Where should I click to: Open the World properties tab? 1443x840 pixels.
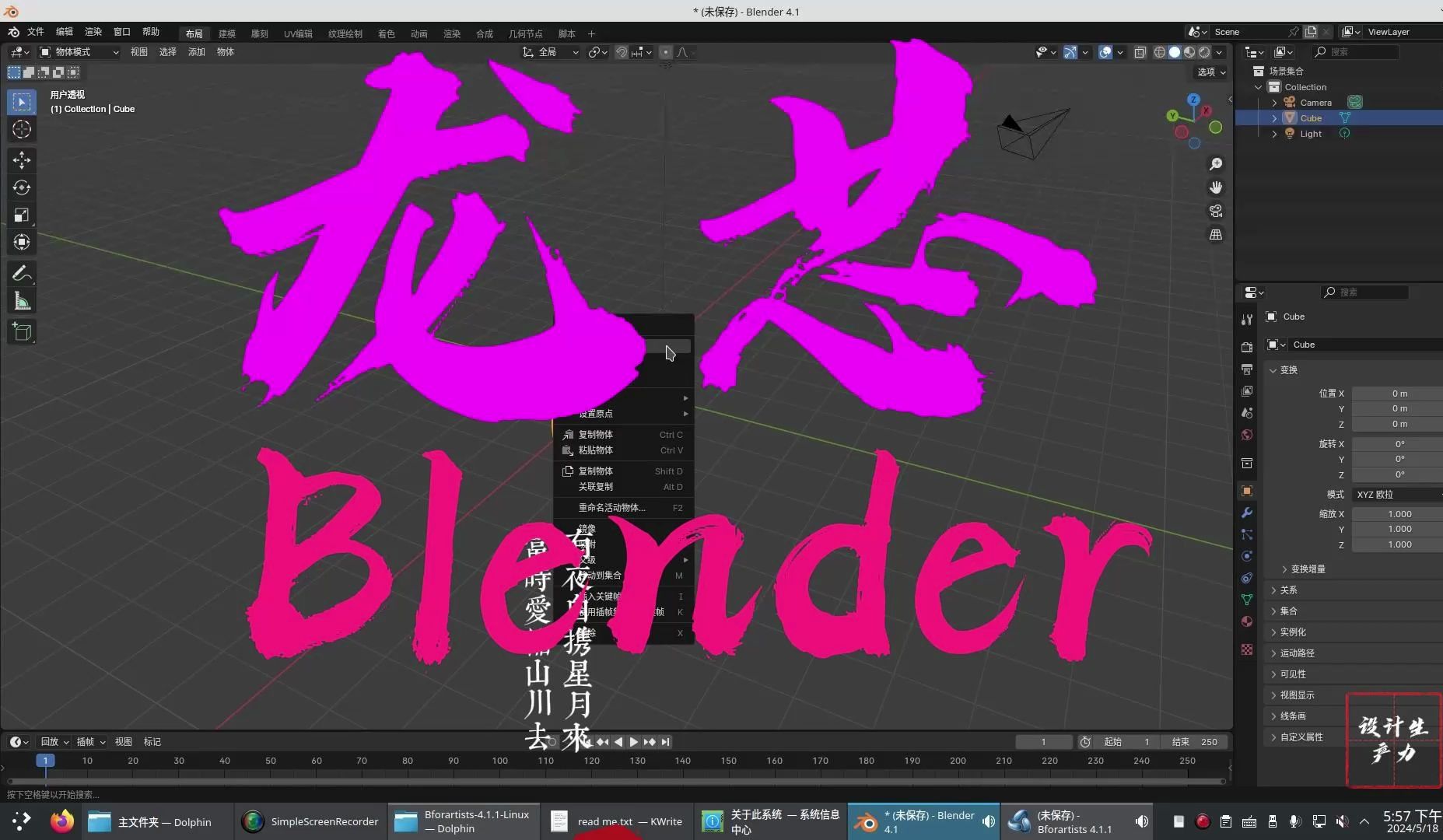pyautogui.click(x=1247, y=434)
